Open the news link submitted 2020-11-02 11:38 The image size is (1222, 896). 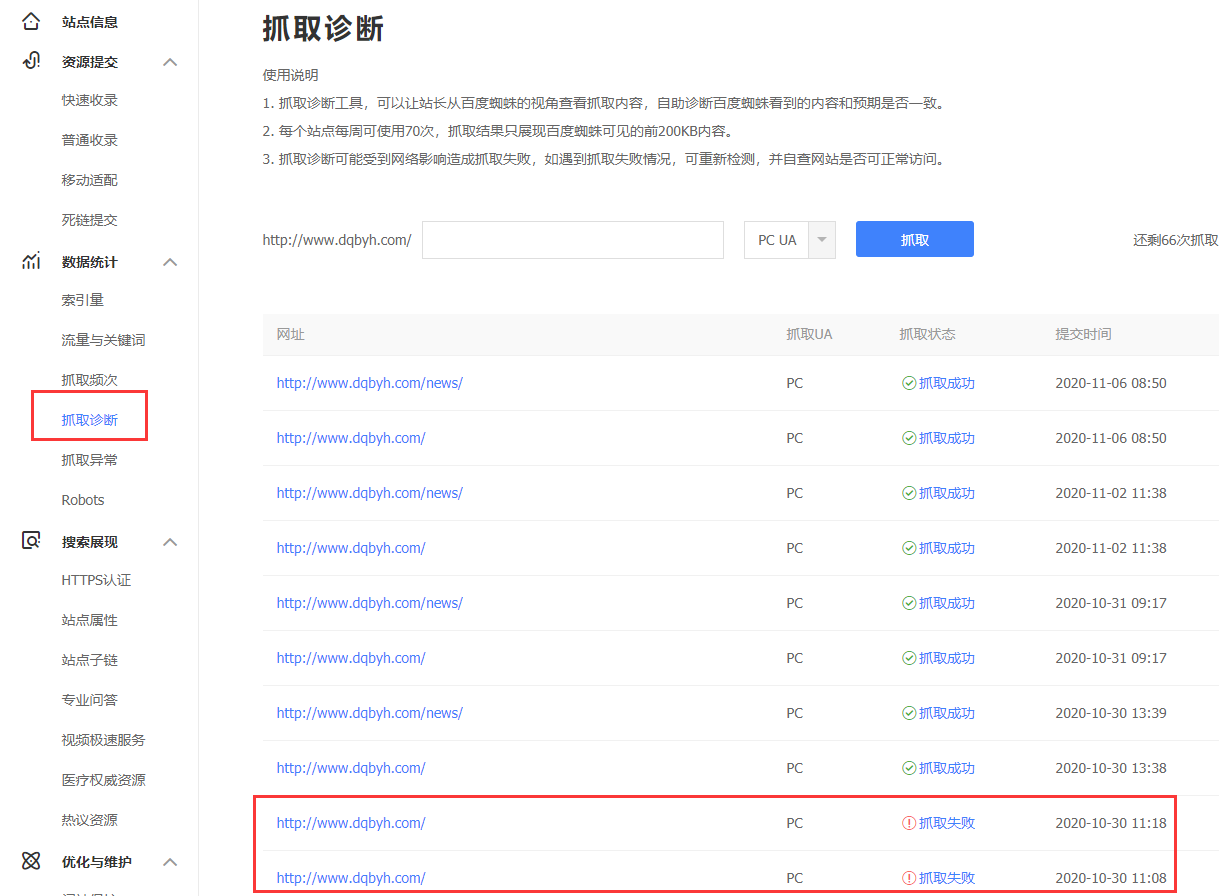[370, 493]
